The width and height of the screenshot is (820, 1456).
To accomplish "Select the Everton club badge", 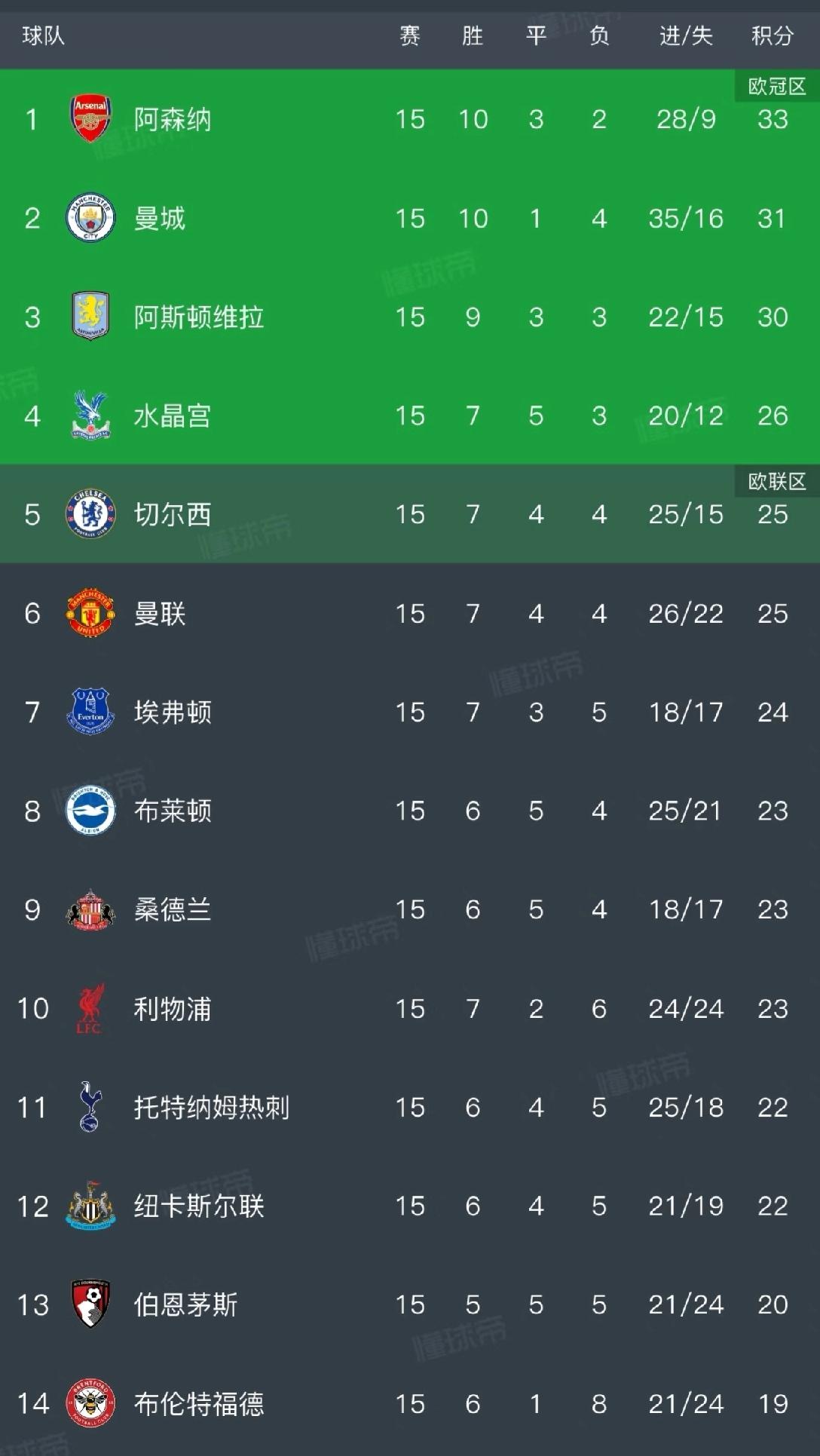I will pyautogui.click(x=90, y=712).
